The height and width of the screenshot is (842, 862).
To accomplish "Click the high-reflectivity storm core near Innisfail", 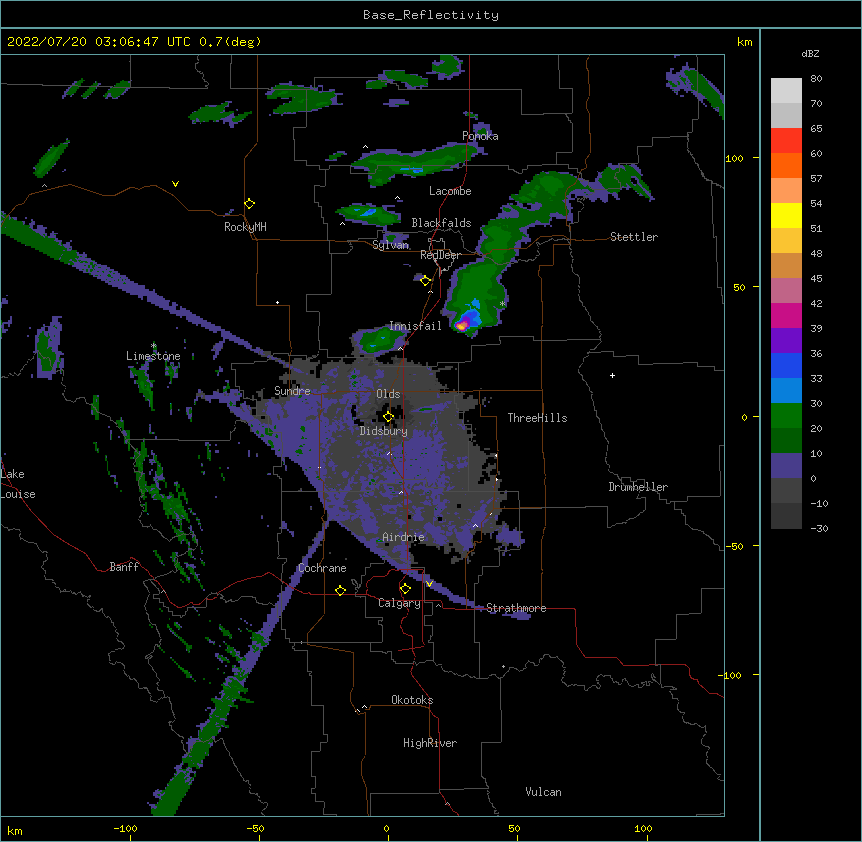I will click(462, 325).
